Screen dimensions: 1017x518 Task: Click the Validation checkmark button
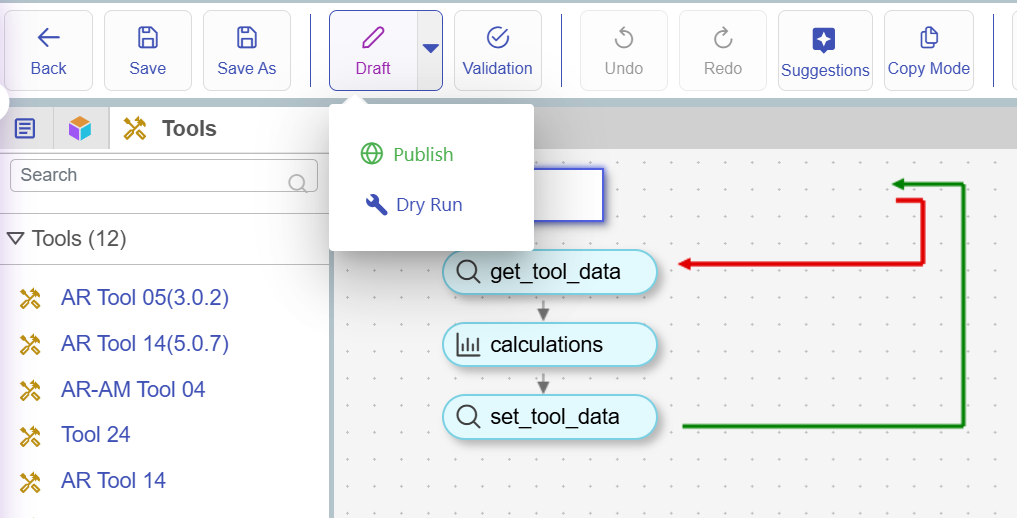(x=497, y=51)
